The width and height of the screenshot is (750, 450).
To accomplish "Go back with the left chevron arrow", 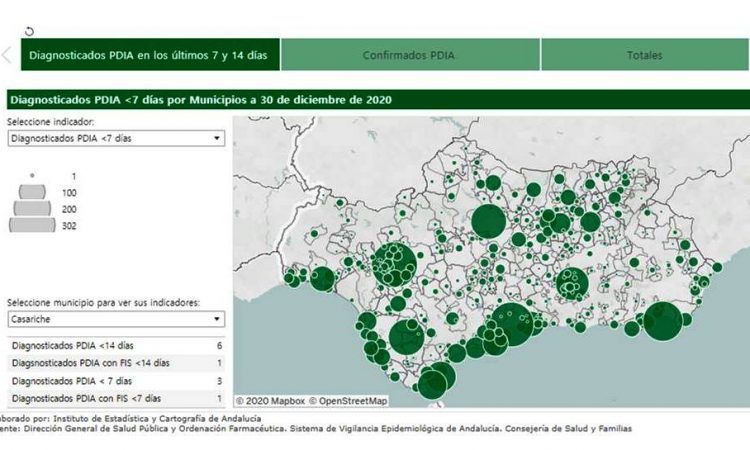I will tap(7, 55).
